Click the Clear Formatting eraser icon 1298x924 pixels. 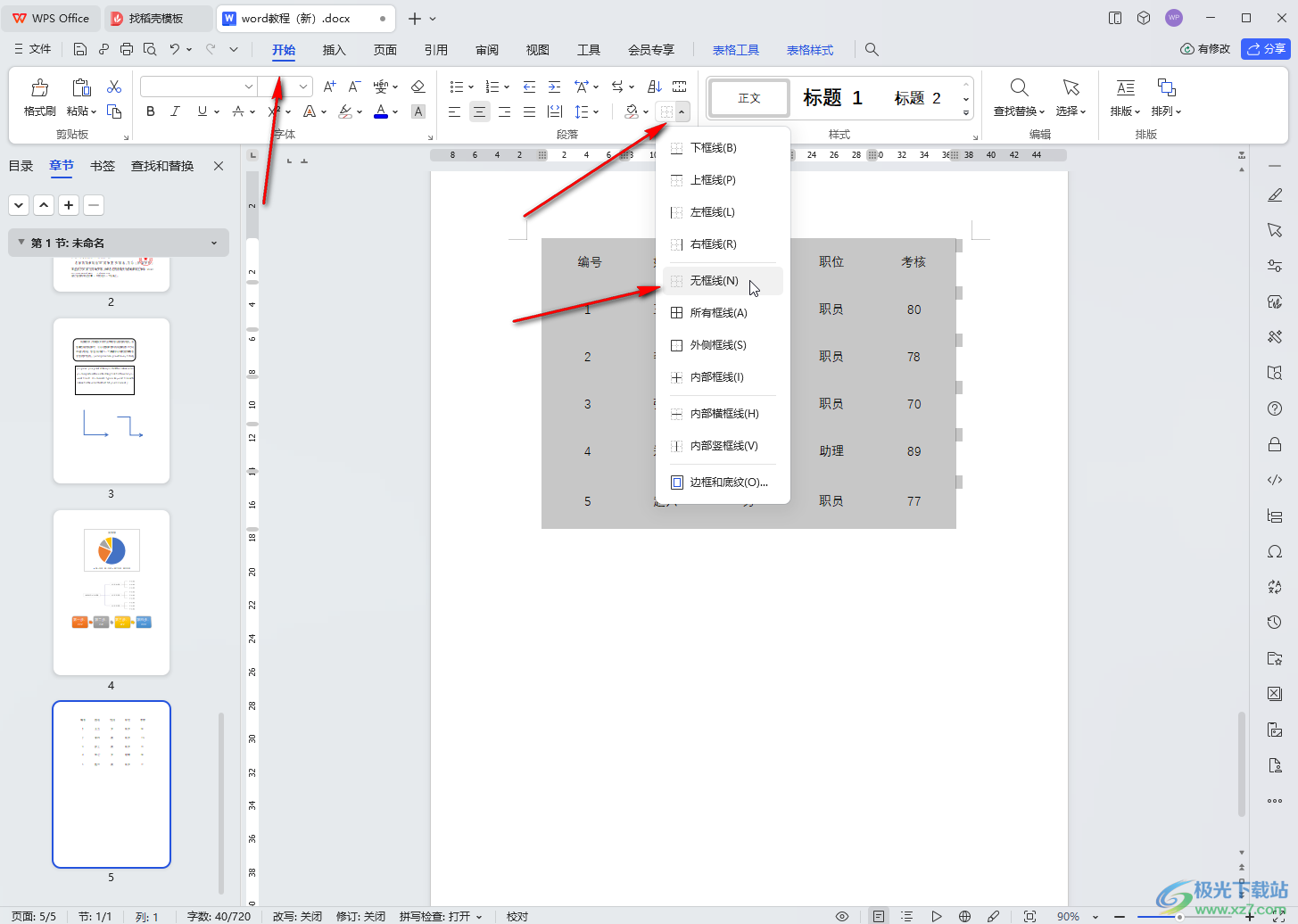click(418, 87)
